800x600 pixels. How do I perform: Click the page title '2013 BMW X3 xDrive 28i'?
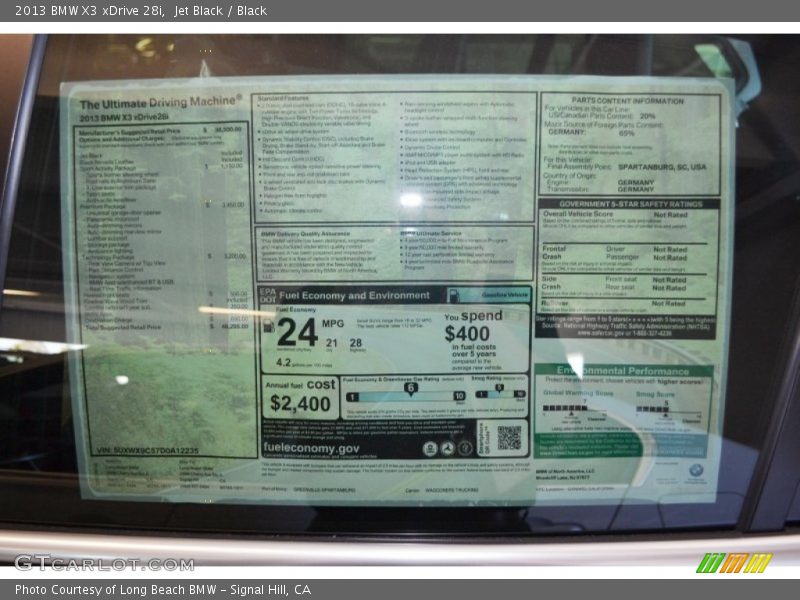coord(90,11)
